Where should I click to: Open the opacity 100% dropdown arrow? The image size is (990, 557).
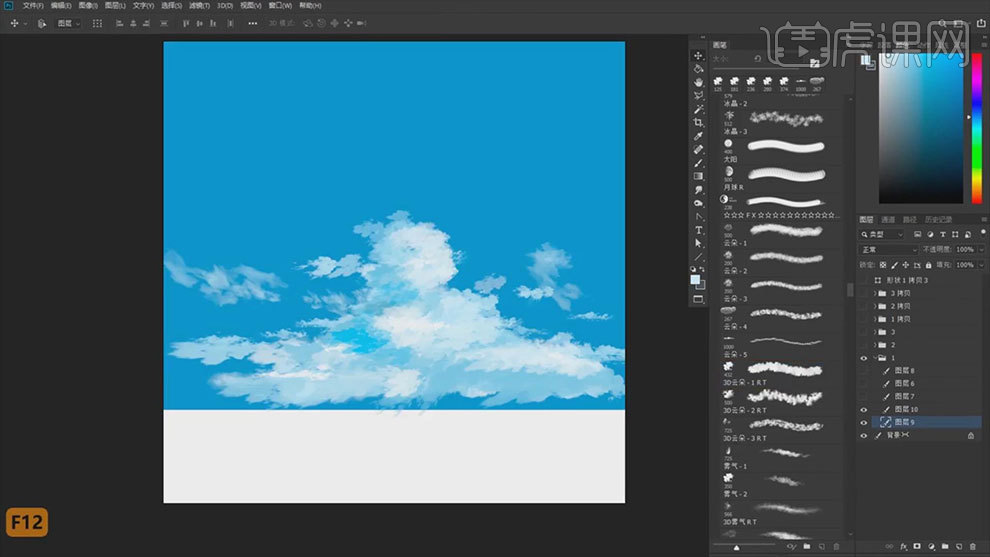981,249
